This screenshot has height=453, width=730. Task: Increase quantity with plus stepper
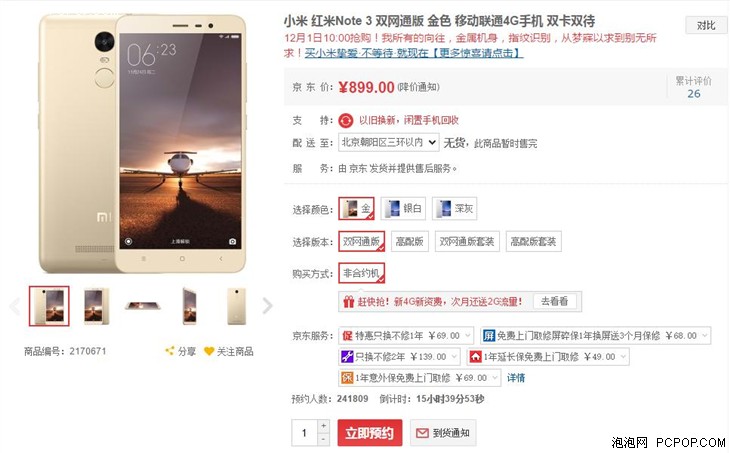(324, 426)
